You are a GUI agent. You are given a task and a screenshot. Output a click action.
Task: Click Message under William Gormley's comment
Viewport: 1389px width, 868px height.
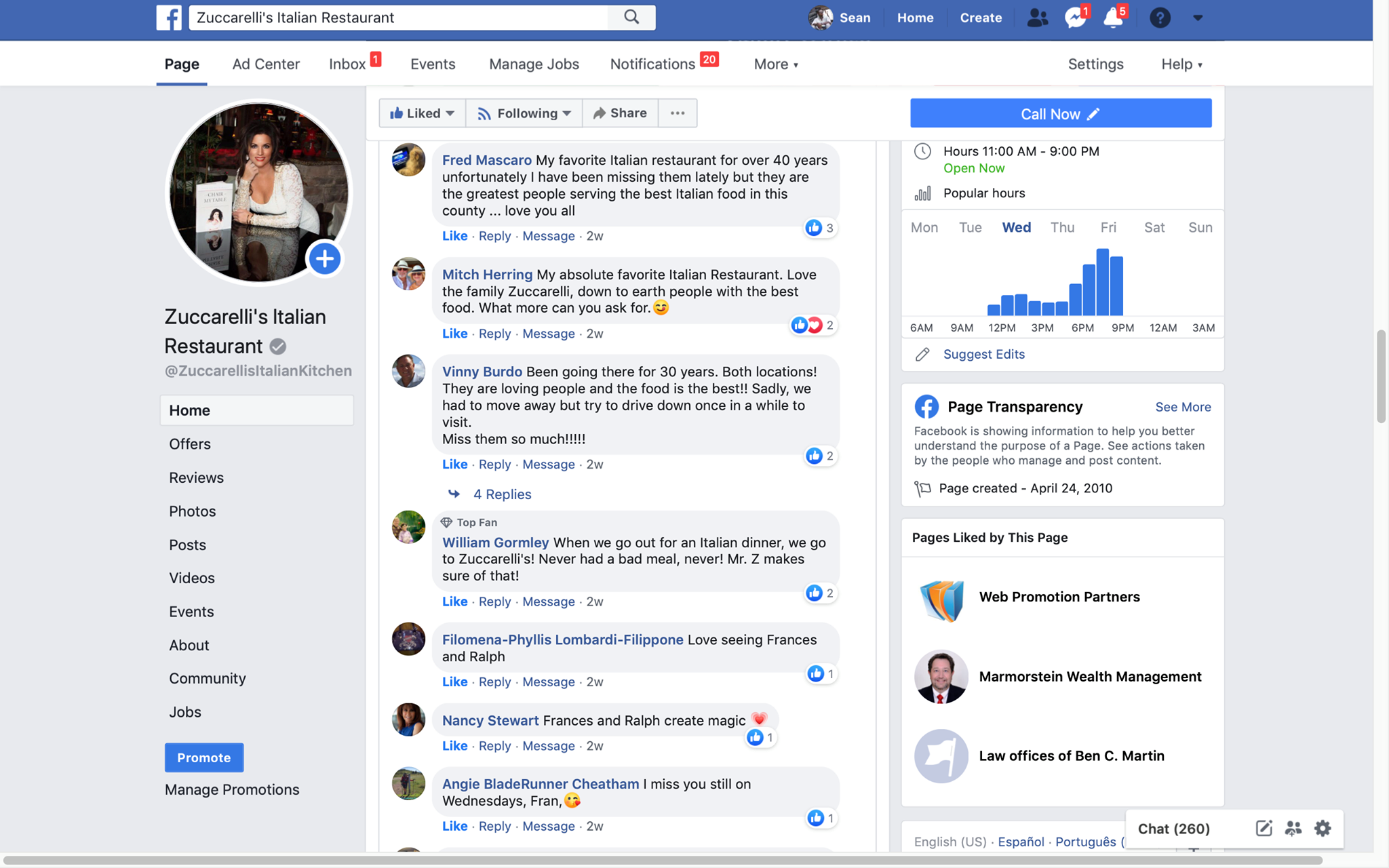tap(548, 601)
